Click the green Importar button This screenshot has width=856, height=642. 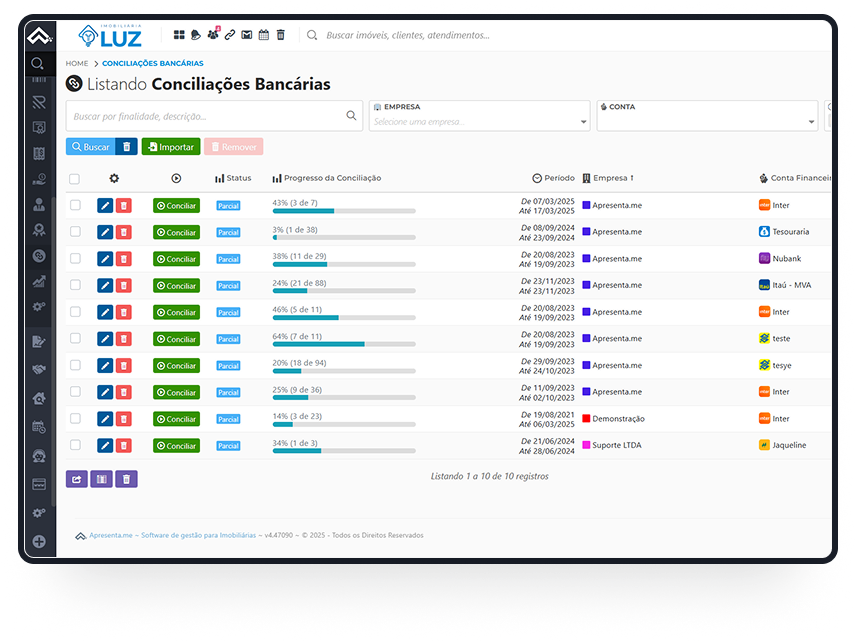pos(171,147)
